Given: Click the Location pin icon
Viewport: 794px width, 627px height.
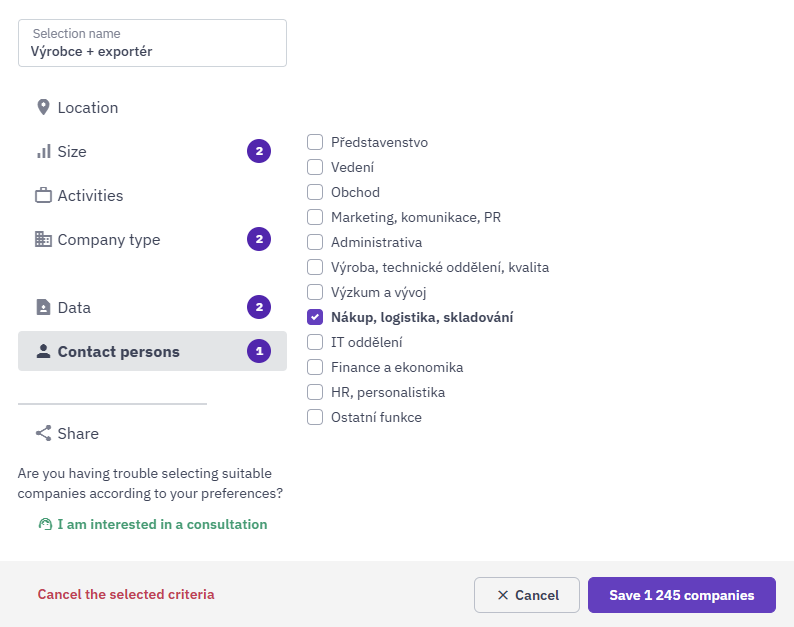Looking at the screenshot, I should (x=44, y=107).
